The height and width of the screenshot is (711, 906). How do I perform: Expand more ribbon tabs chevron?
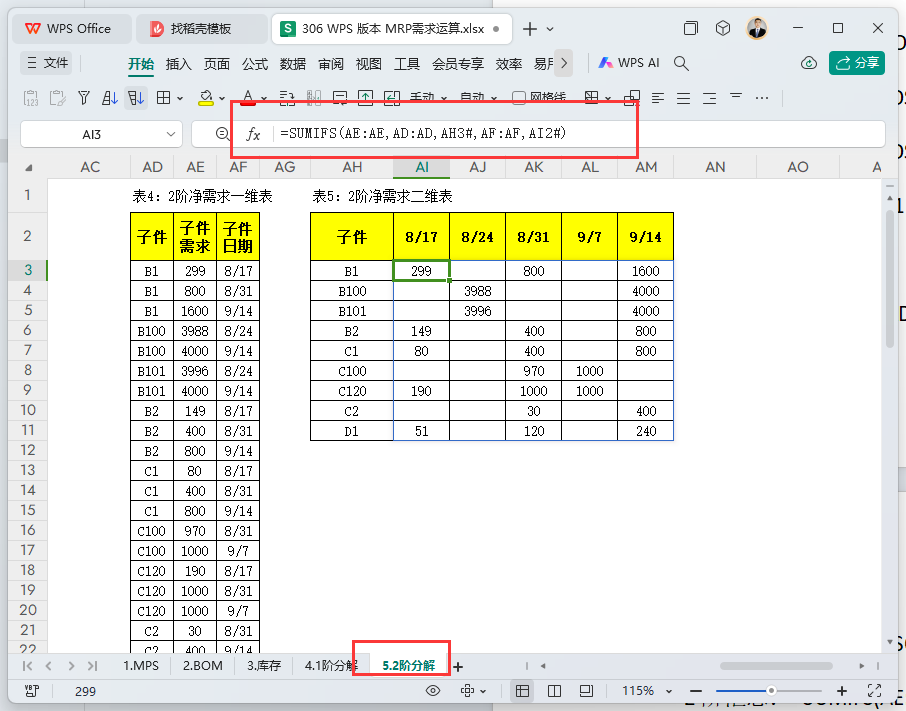pos(564,64)
